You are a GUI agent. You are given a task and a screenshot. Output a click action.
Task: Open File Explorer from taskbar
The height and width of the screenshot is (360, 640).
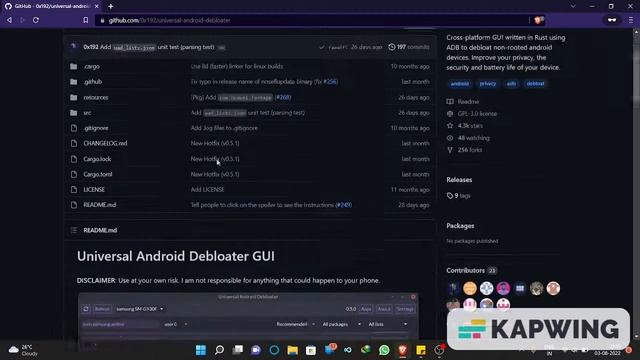click(293, 350)
